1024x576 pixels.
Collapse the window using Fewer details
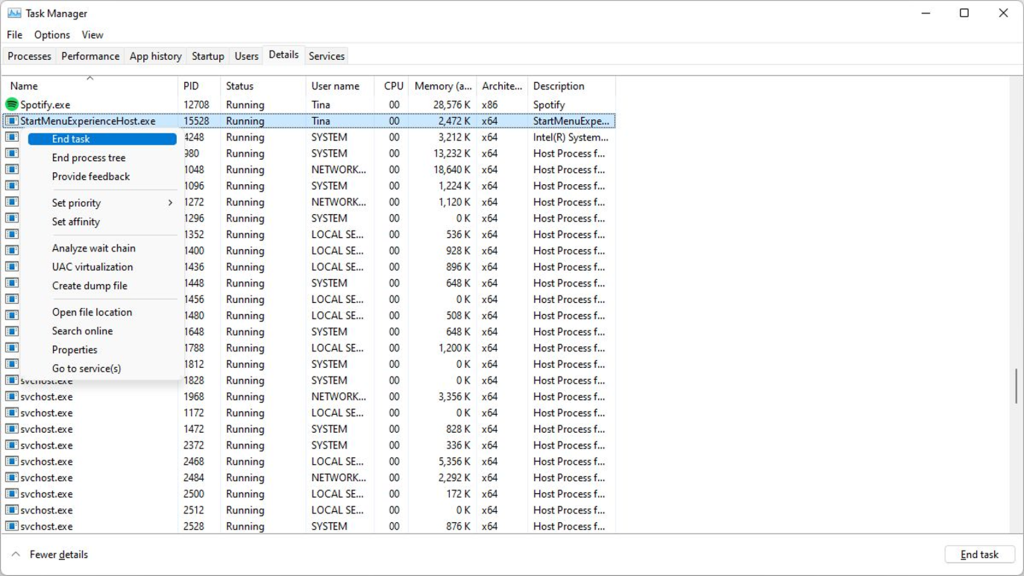(48, 554)
